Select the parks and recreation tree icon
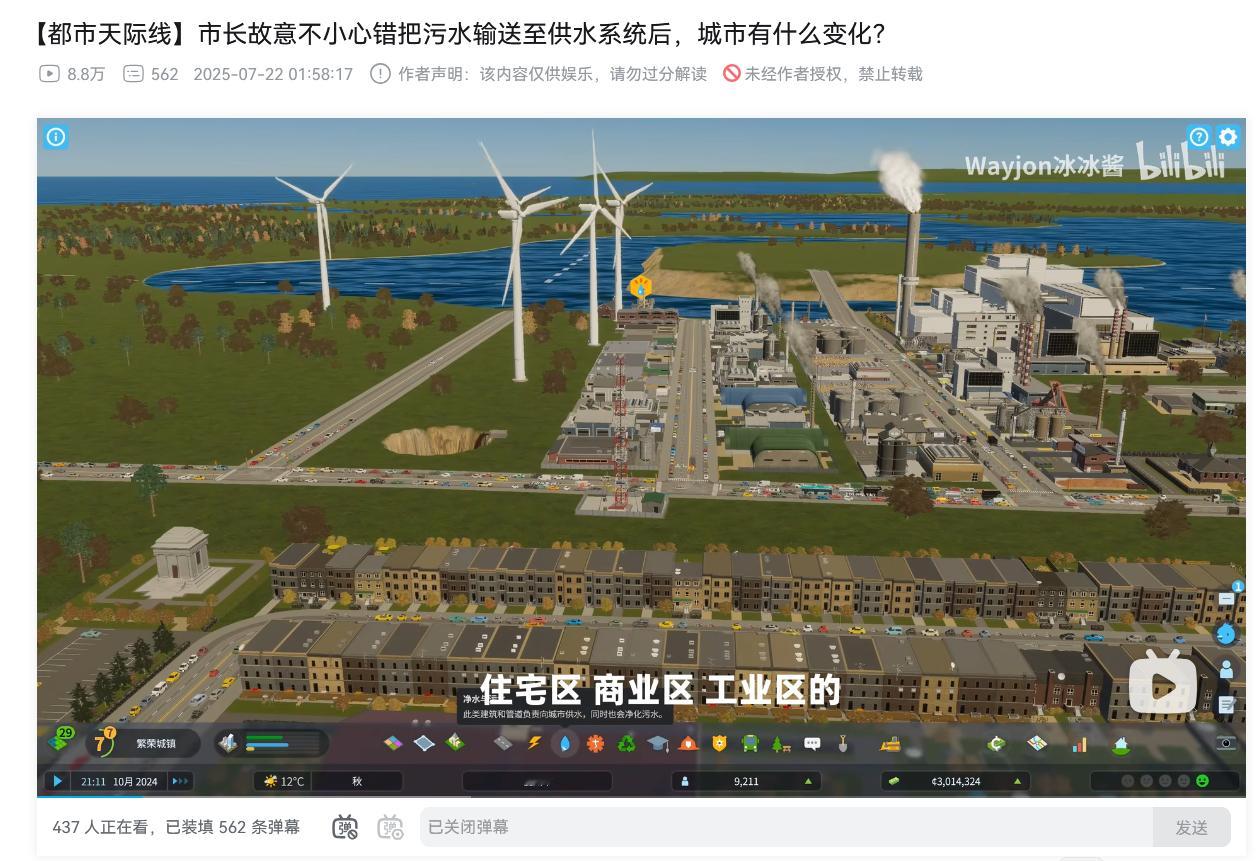Screen dimensions: 1260x861 coord(780,743)
